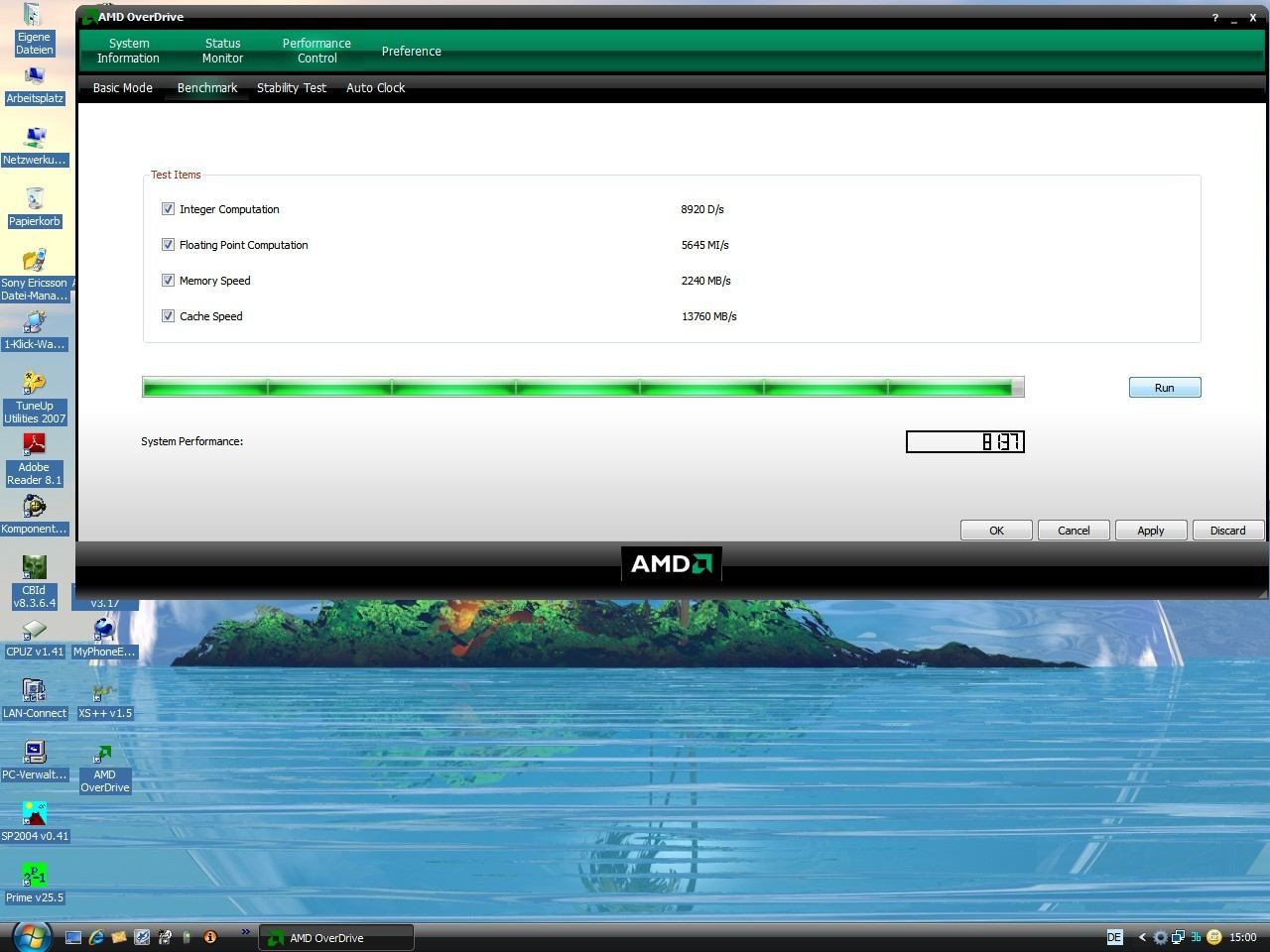Viewport: 1270px width, 952px height.
Task: Open Netzwerkumgebung desktop icon
Action: pos(35,147)
